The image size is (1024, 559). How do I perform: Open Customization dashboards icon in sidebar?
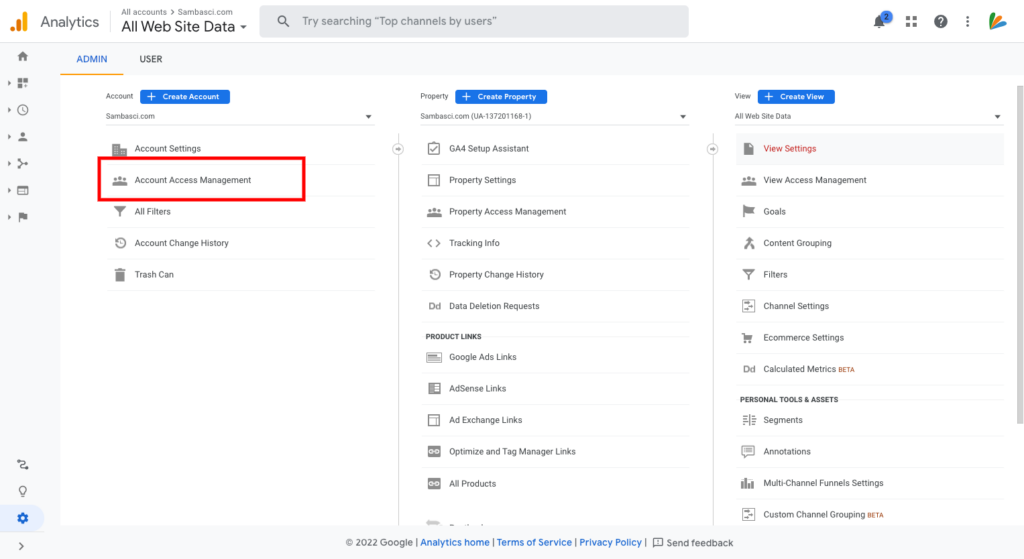[23, 83]
